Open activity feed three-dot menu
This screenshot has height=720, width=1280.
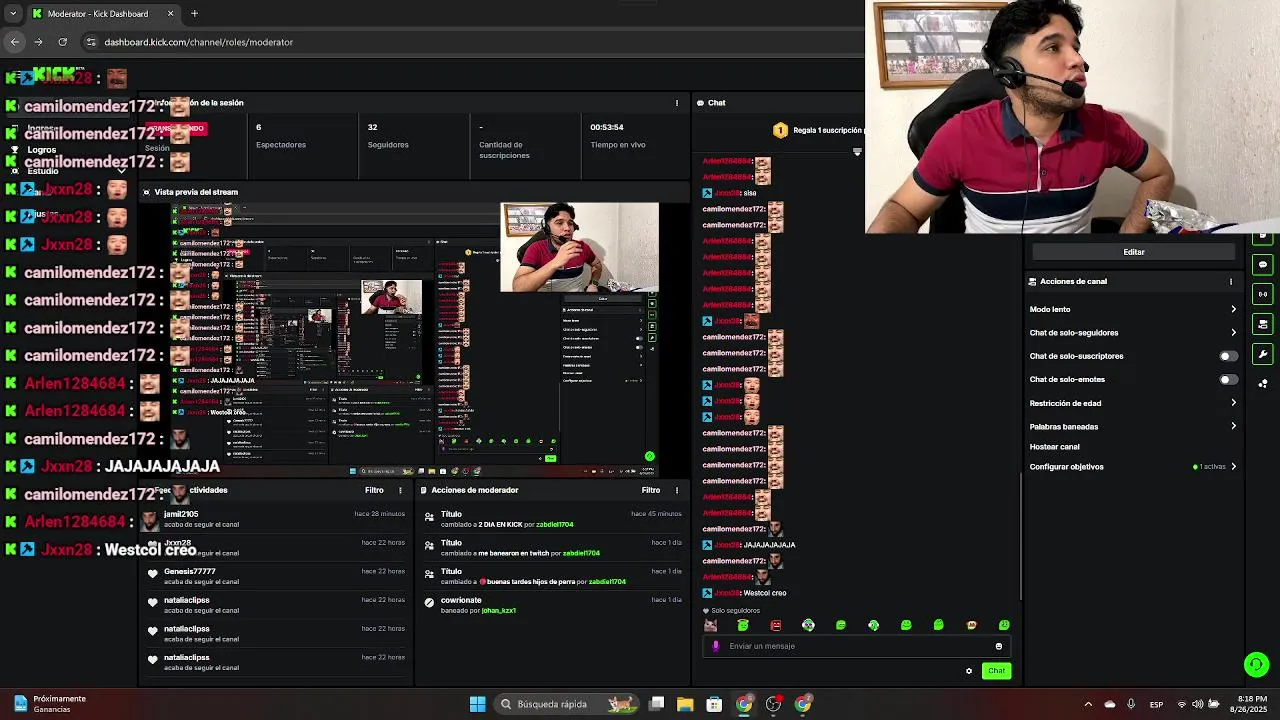400,490
